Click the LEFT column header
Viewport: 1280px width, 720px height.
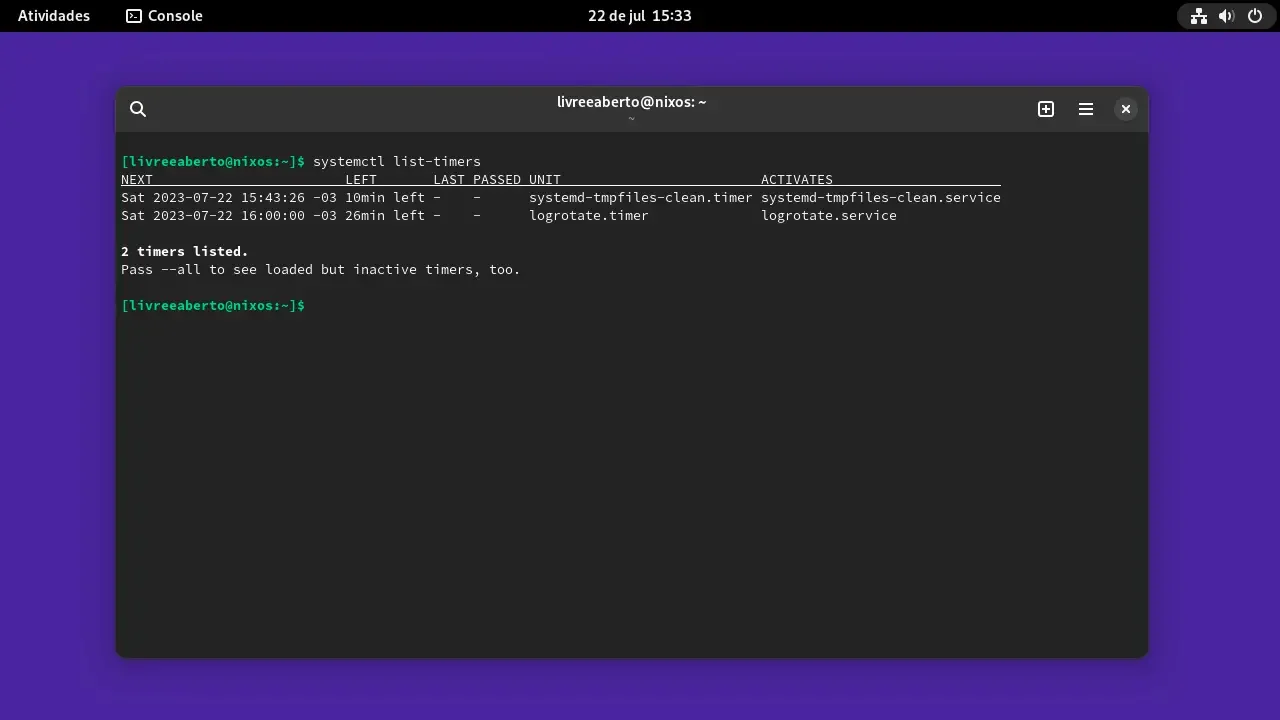[361, 180]
